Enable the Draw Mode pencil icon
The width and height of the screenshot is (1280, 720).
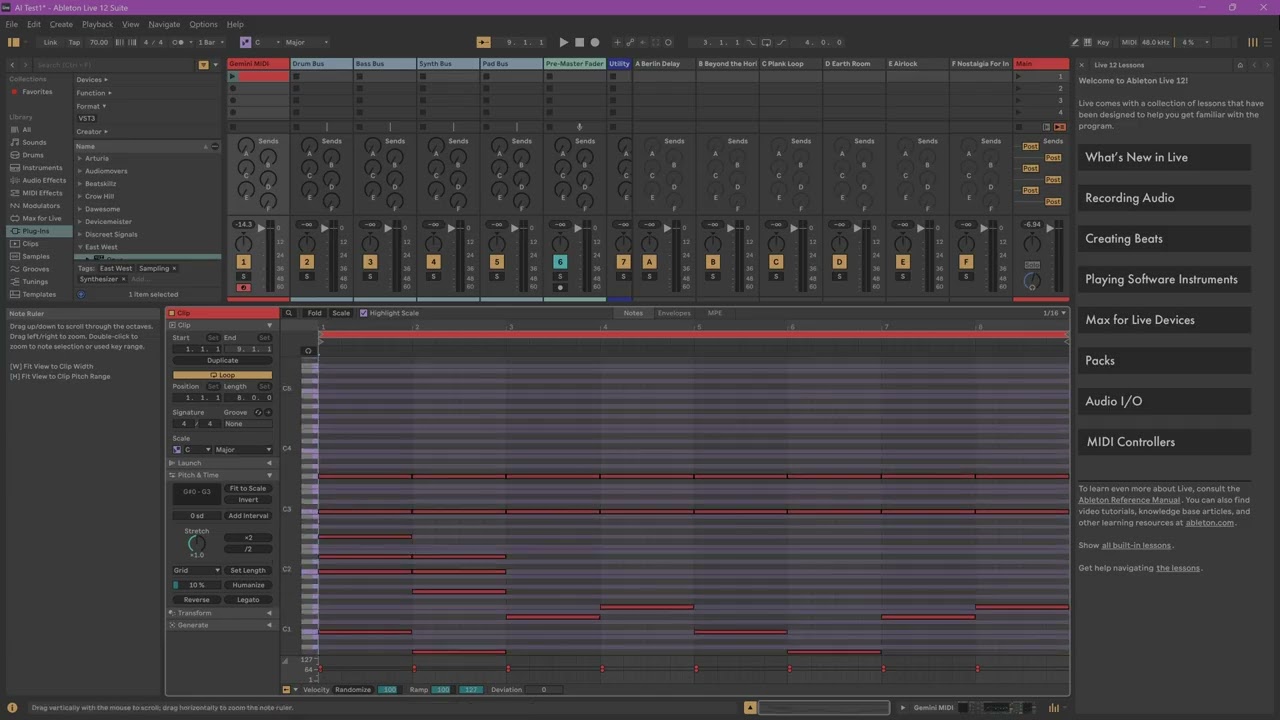tap(1075, 42)
